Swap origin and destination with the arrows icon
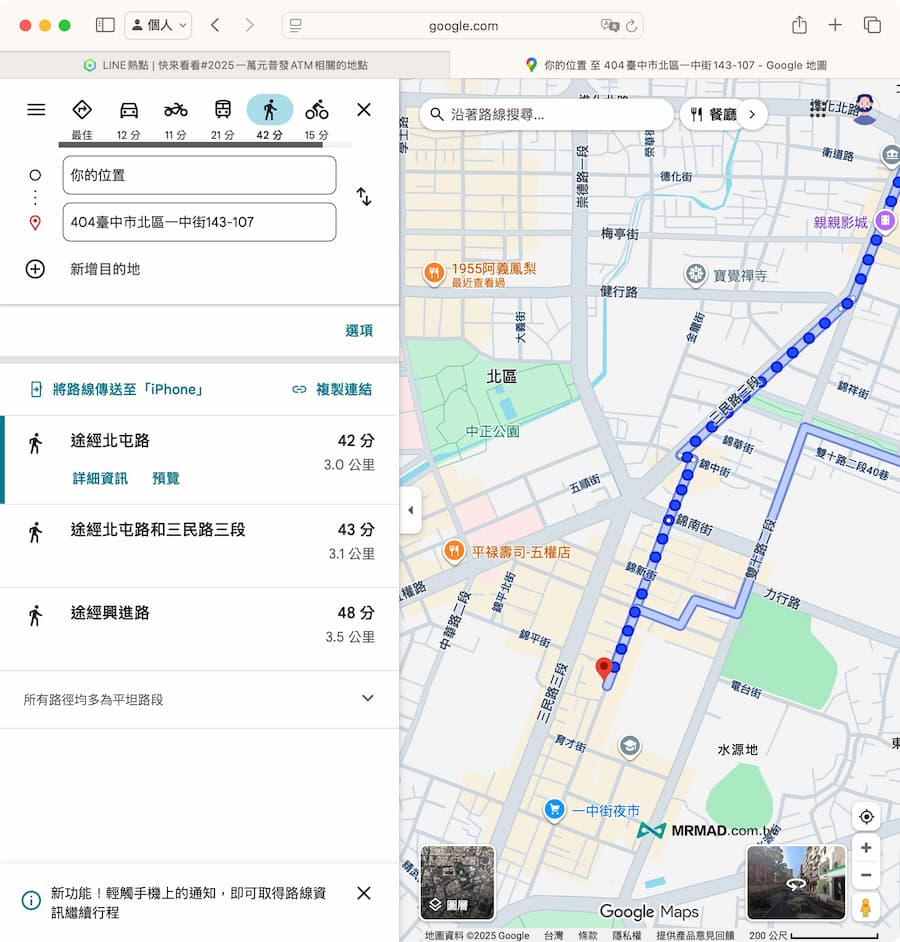Screen dimensions: 900x942 point(363,197)
